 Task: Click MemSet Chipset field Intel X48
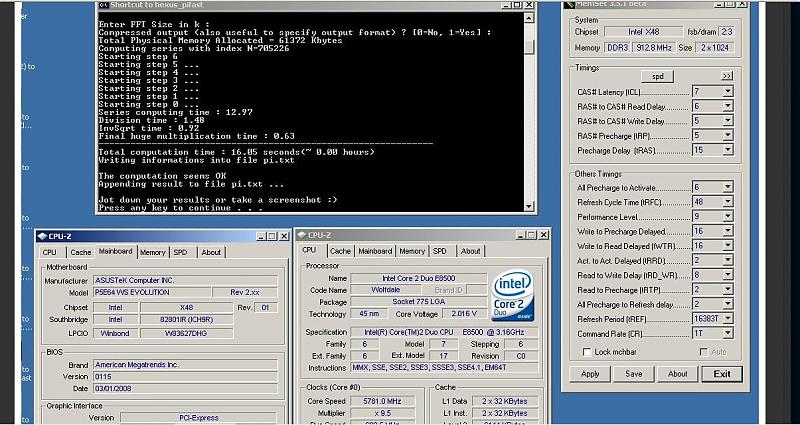tap(643, 32)
